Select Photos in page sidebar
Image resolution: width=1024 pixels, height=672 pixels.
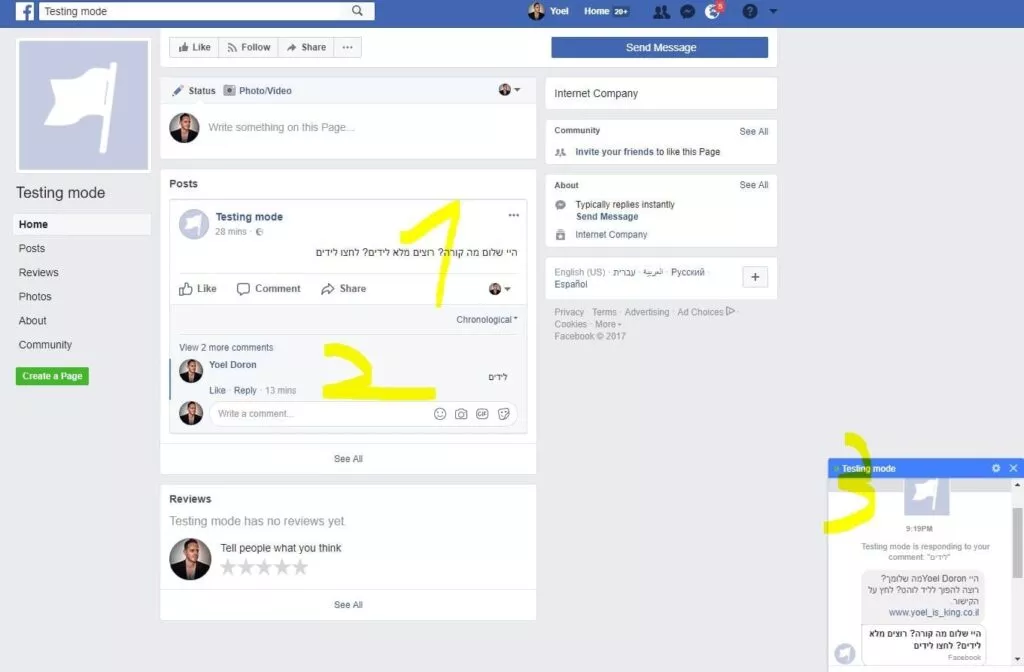click(x=35, y=296)
